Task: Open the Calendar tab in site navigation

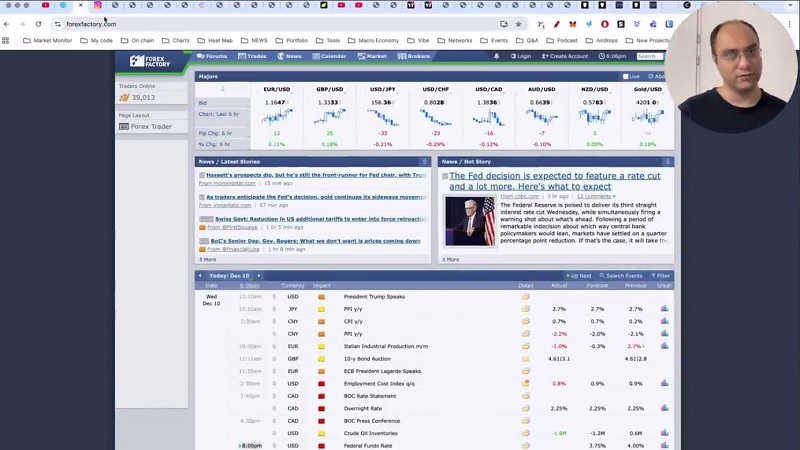Action: point(329,56)
